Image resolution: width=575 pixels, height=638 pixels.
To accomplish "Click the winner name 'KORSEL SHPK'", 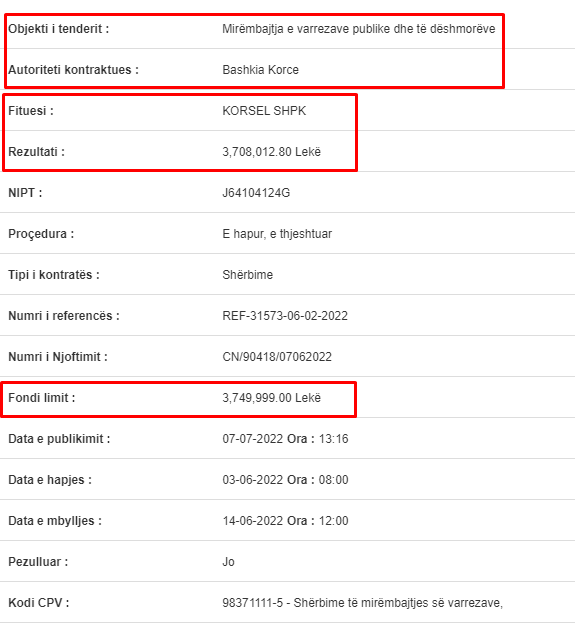I will pyautogui.click(x=264, y=111).
